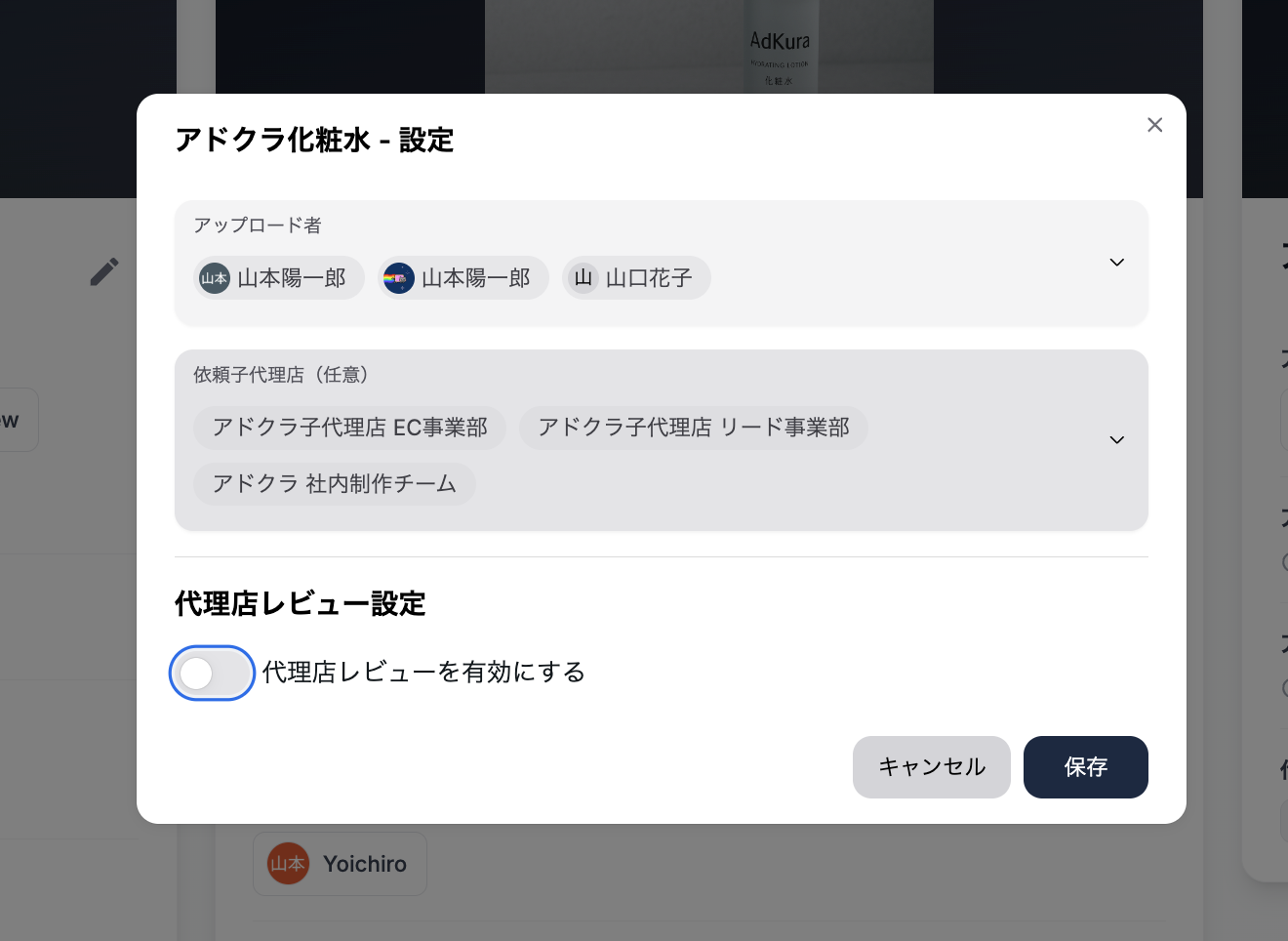This screenshot has height=941, width=1288.
Task: Click 山口花子's initial avatar icon
Action: tap(584, 278)
